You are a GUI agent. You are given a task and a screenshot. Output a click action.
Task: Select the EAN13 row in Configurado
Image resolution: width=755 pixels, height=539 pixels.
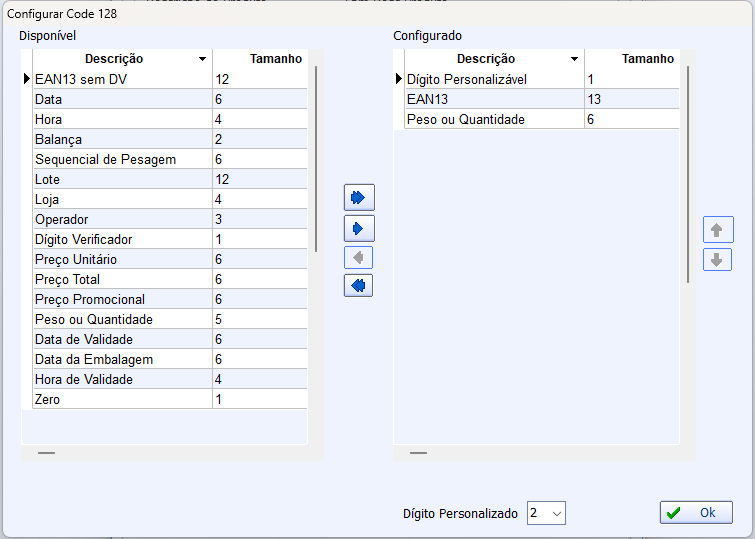[493, 99]
